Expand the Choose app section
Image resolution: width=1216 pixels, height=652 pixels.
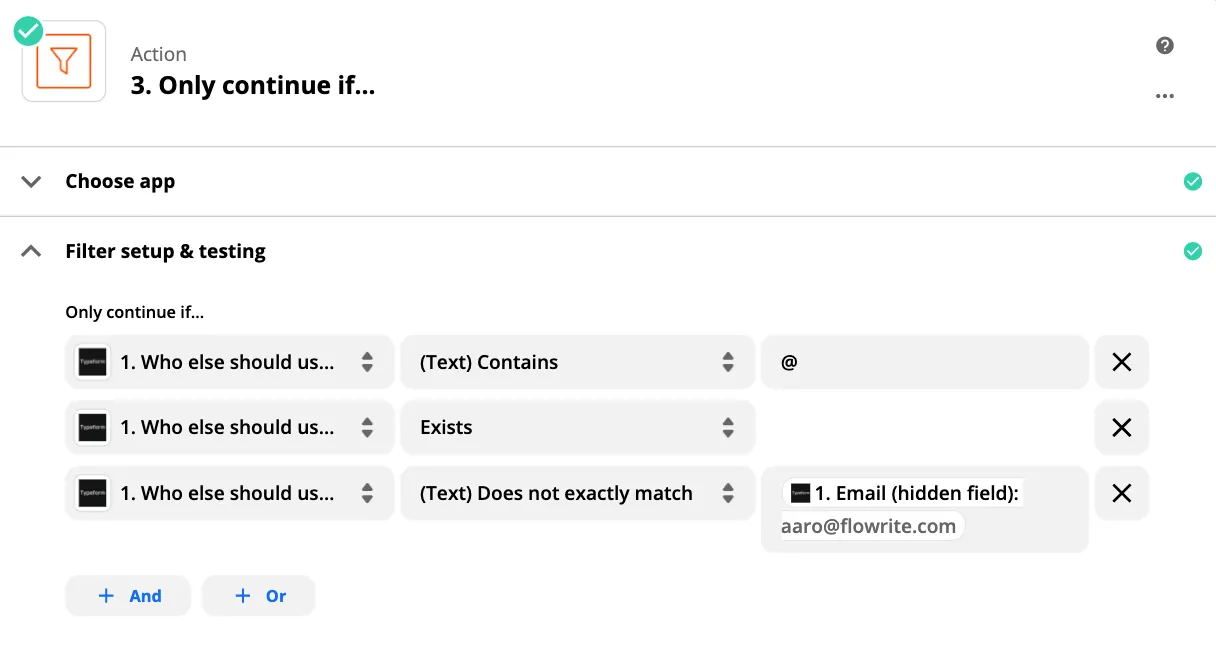(30, 181)
